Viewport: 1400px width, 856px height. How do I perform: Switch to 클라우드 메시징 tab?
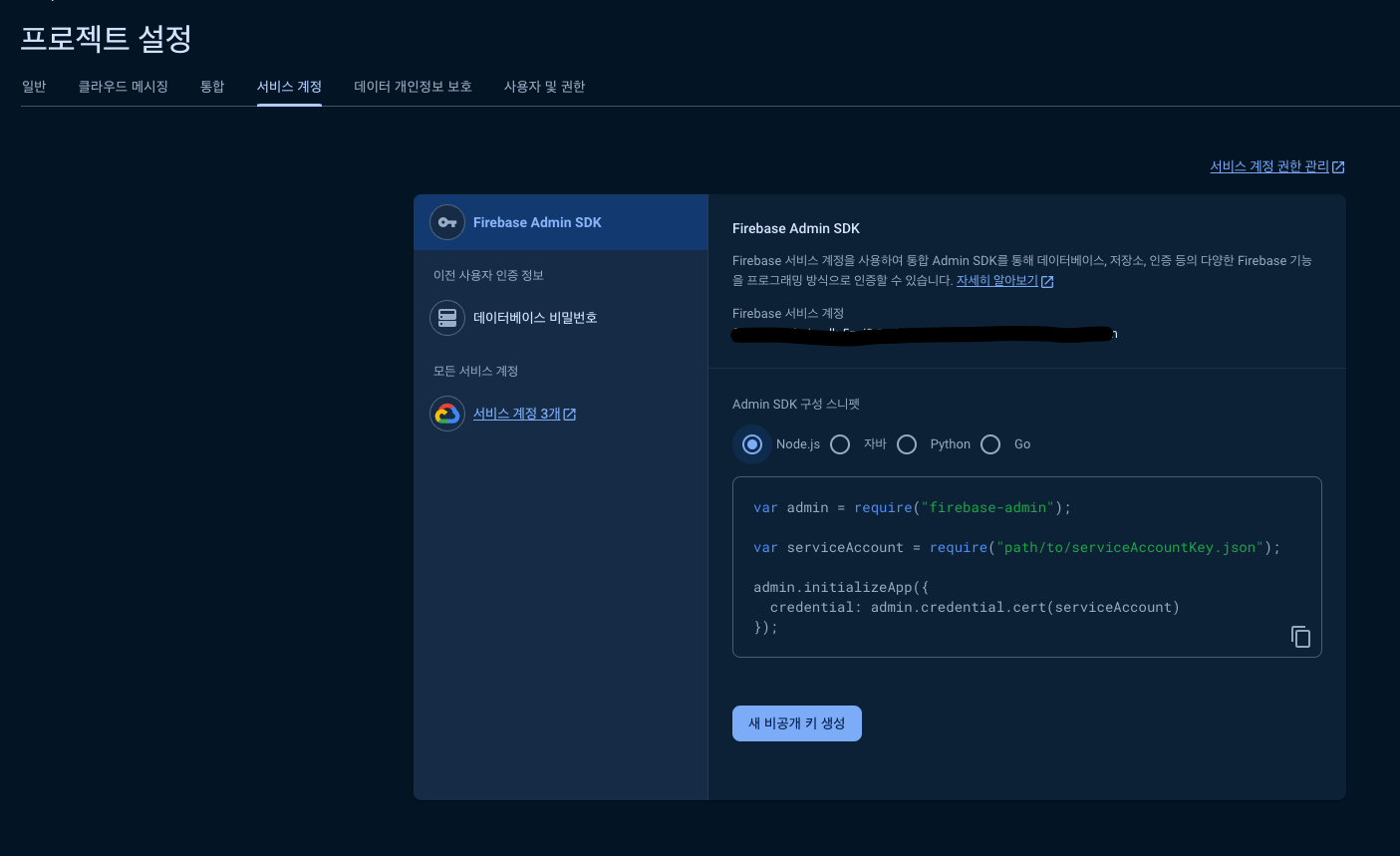[x=124, y=87]
